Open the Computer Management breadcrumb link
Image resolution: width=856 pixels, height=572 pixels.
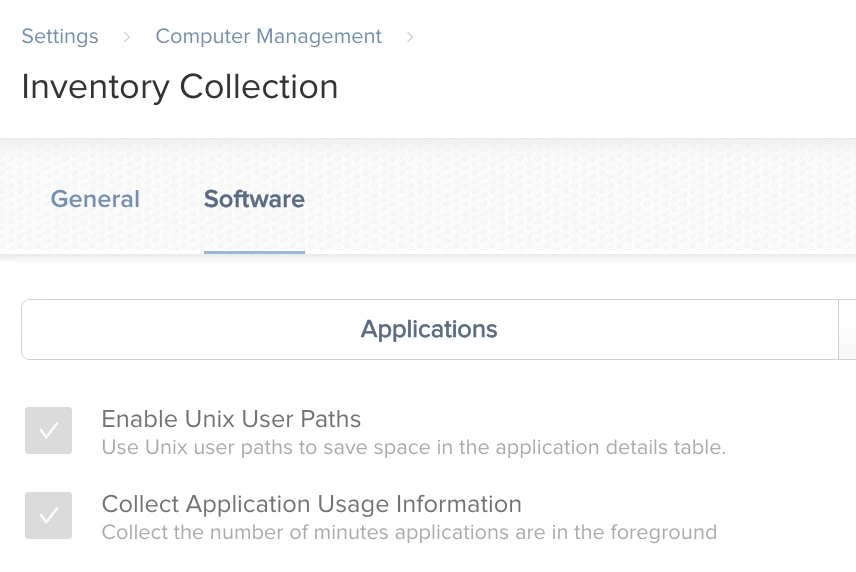(268, 37)
